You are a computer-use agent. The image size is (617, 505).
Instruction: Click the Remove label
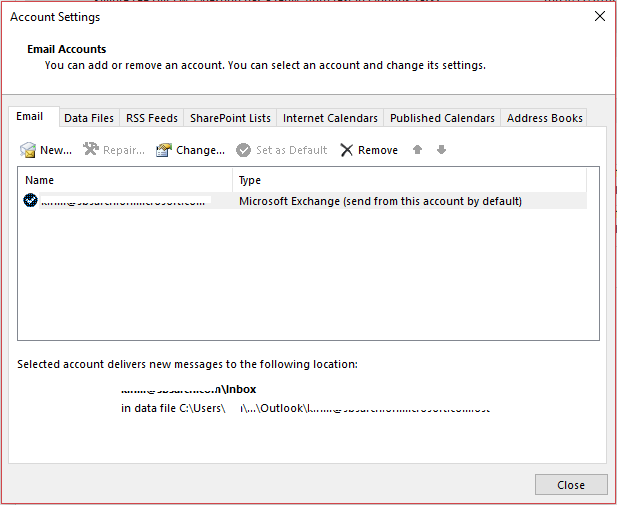click(x=378, y=150)
